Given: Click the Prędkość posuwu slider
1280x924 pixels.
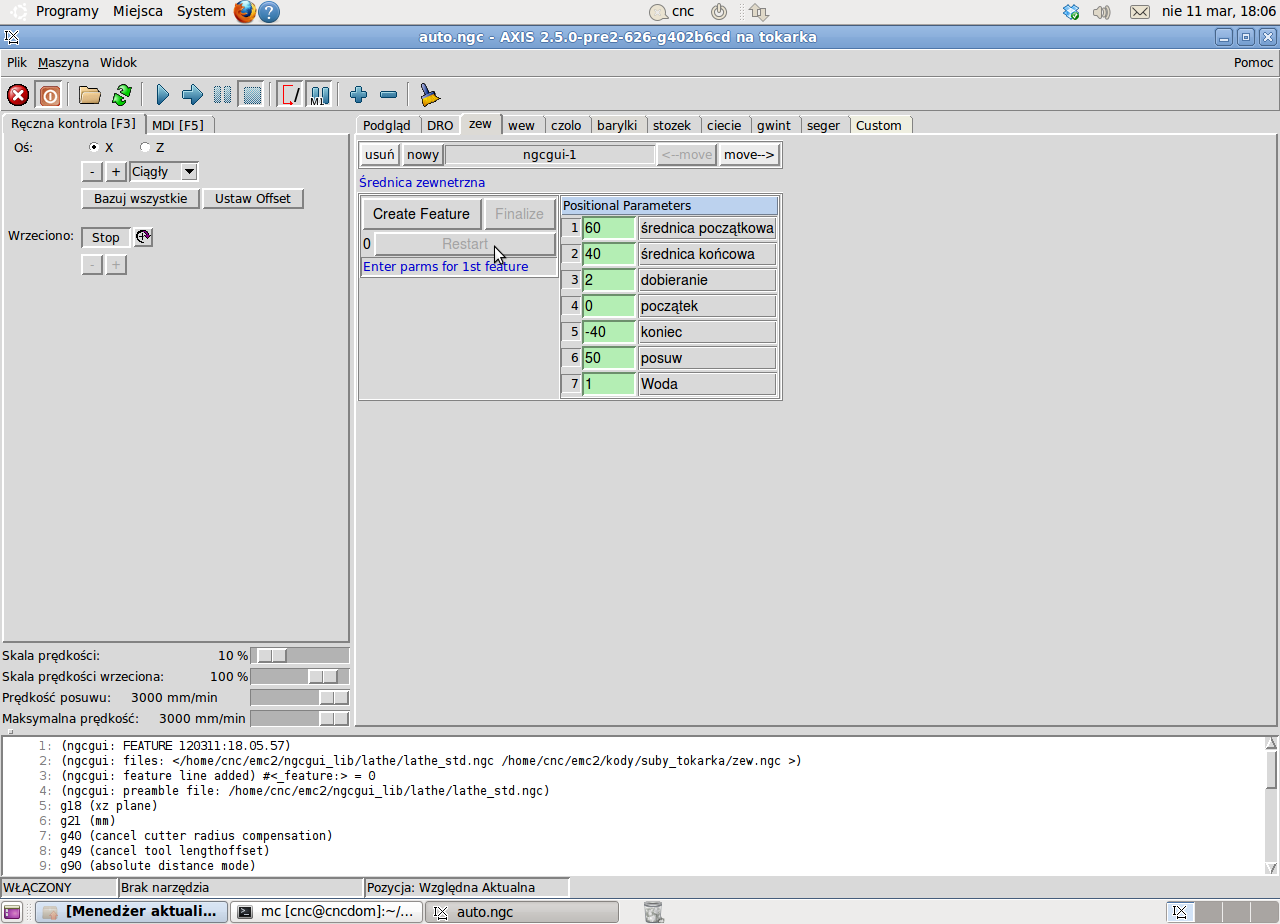Looking at the screenshot, I should pos(300,698).
